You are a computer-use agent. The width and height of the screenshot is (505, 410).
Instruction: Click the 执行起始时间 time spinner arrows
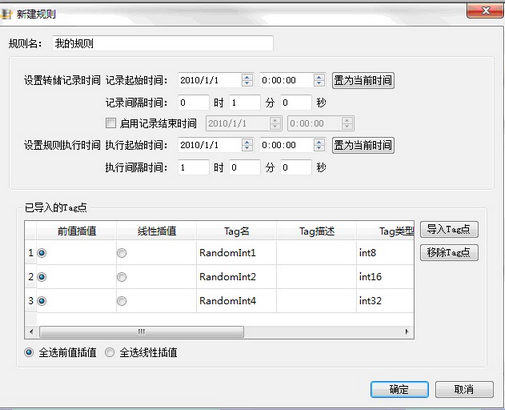click(319, 145)
